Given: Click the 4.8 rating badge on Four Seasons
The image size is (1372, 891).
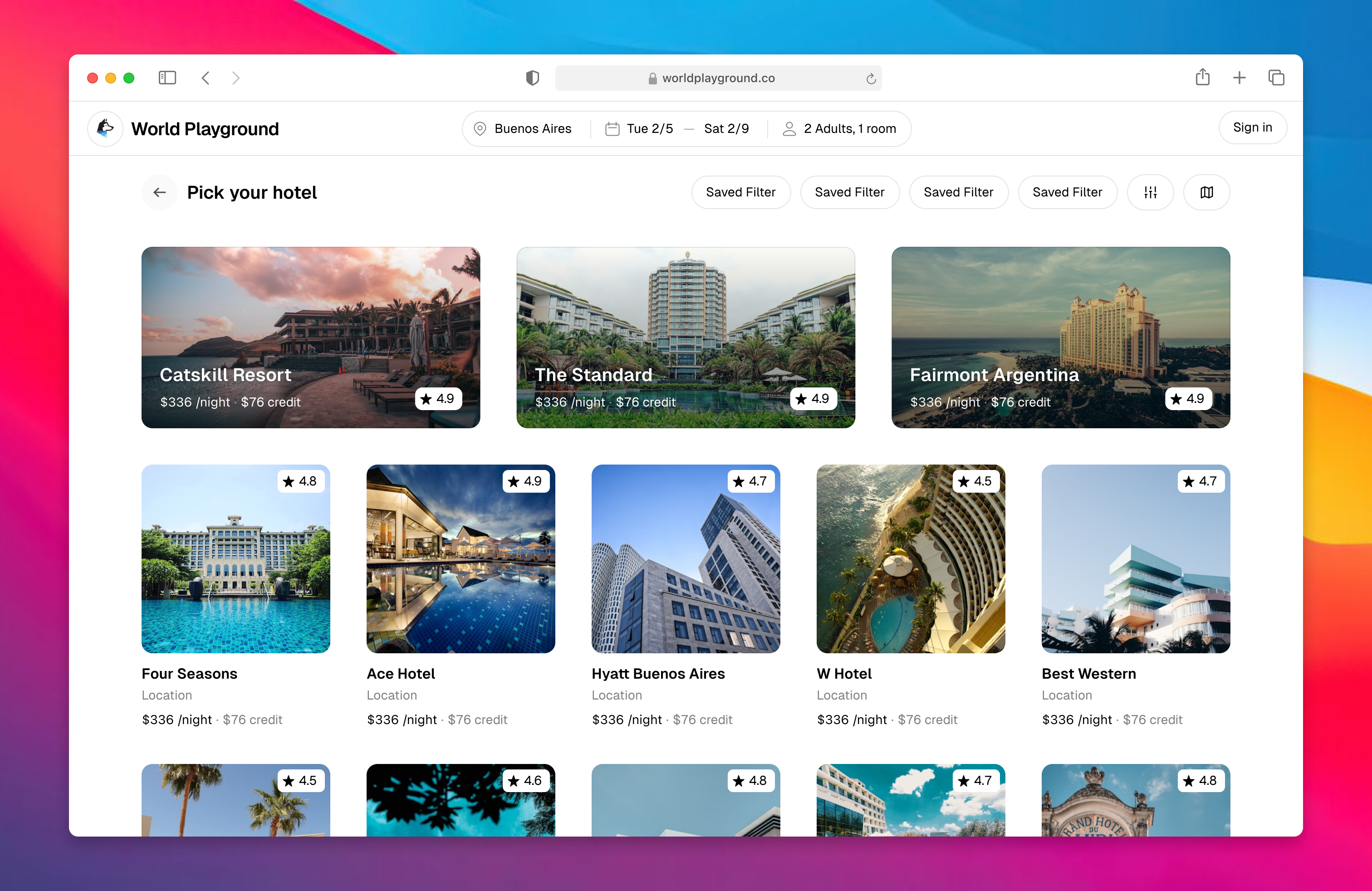Looking at the screenshot, I should coord(301,480).
